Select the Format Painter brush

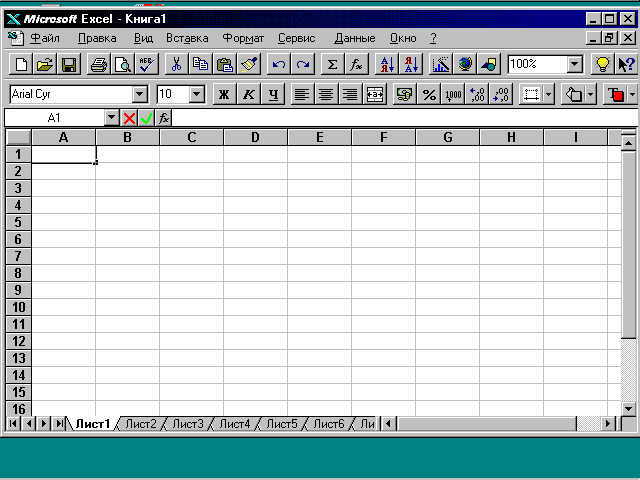coord(249,64)
